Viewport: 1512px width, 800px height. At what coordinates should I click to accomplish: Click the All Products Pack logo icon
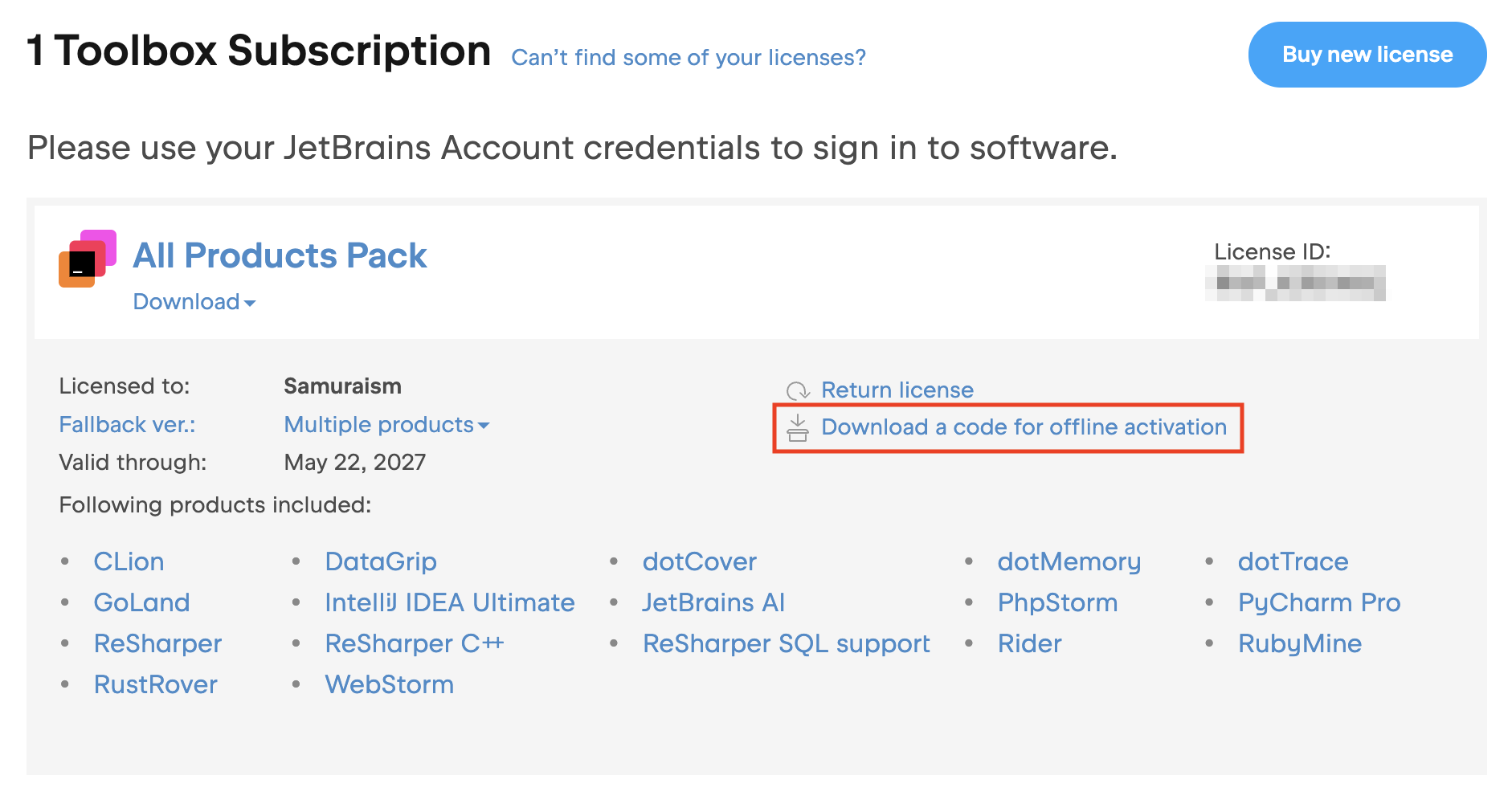point(88,259)
